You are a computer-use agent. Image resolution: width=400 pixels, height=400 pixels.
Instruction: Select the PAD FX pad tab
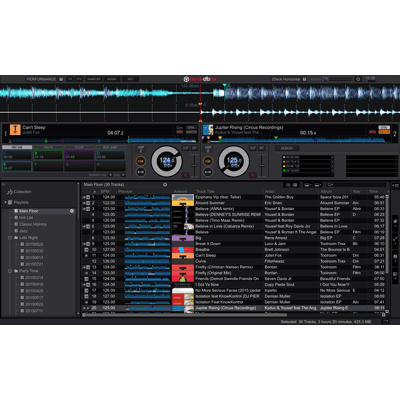tap(48, 147)
